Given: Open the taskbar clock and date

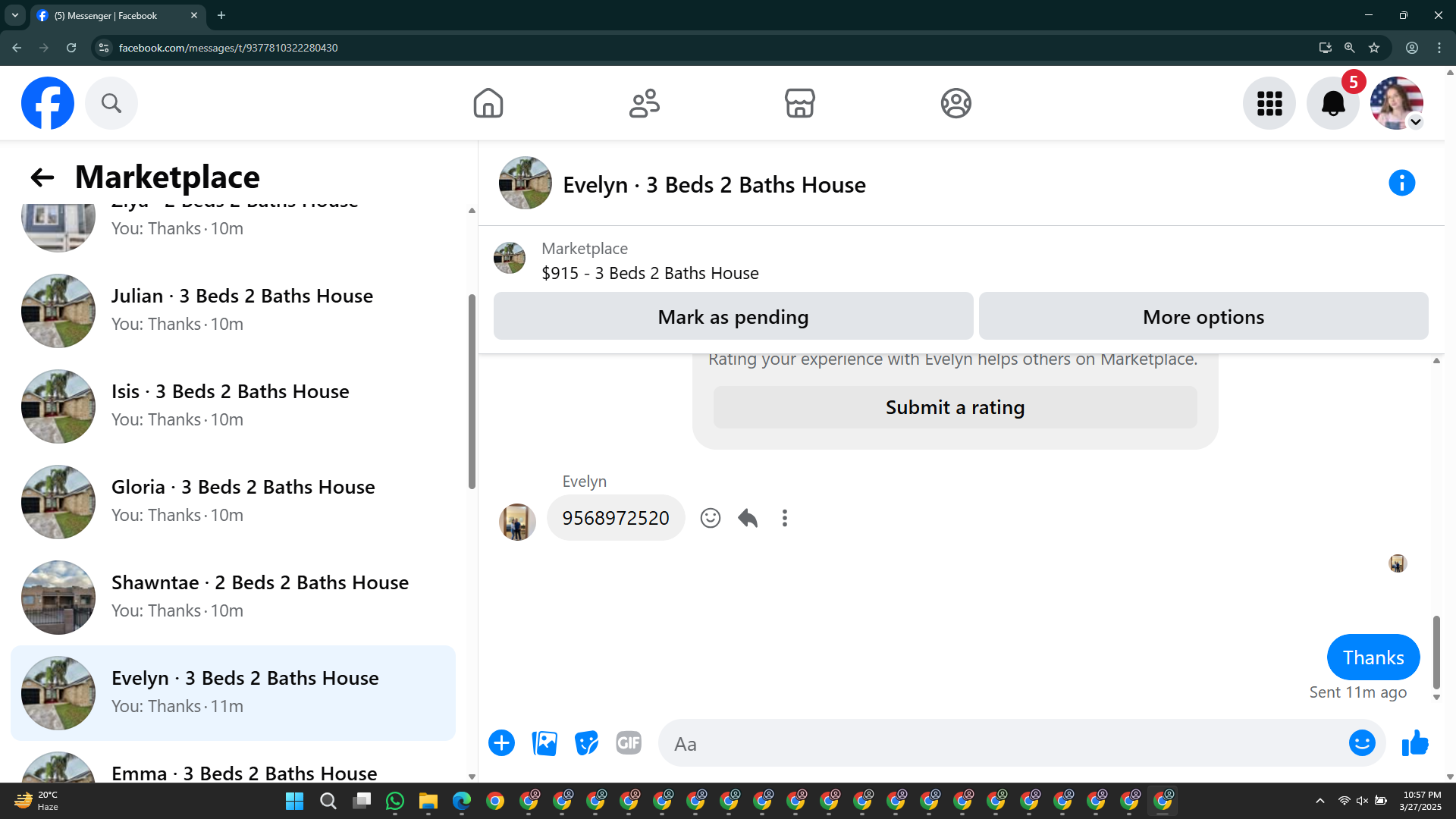Looking at the screenshot, I should (1421, 801).
